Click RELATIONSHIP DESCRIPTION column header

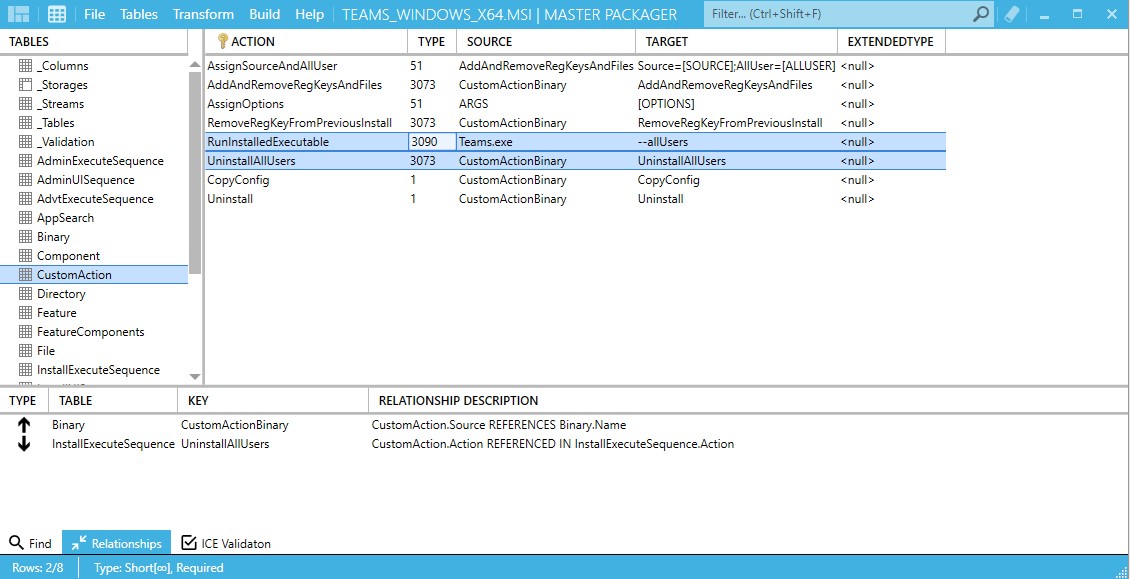coord(458,400)
